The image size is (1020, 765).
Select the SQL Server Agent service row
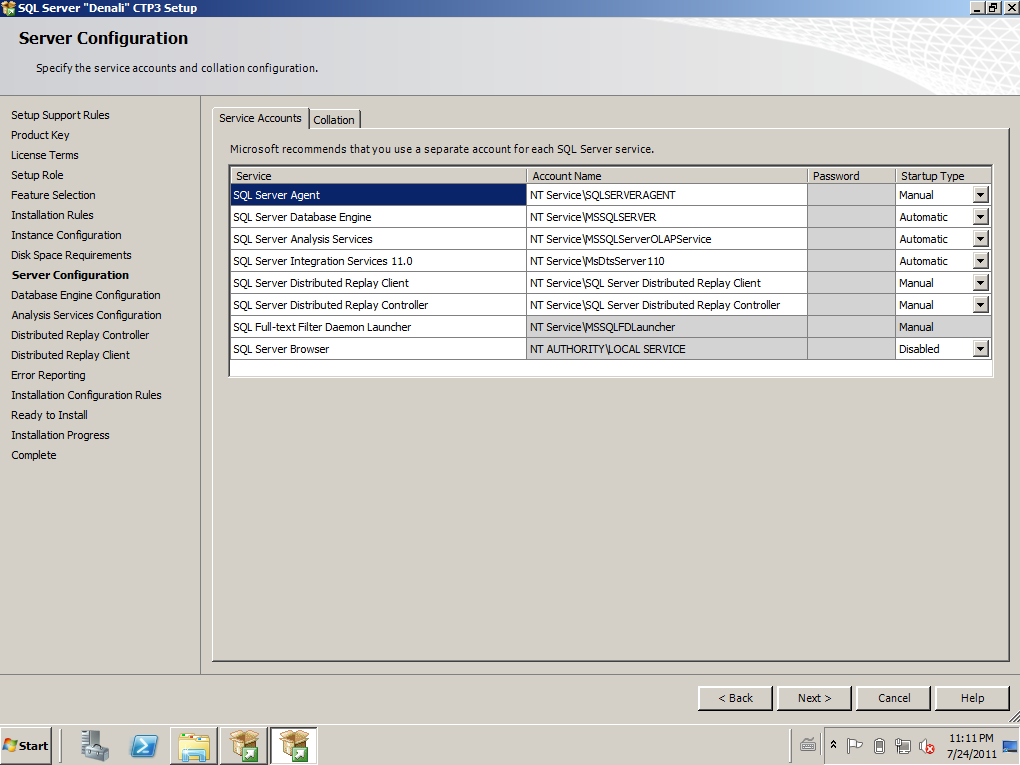click(379, 195)
